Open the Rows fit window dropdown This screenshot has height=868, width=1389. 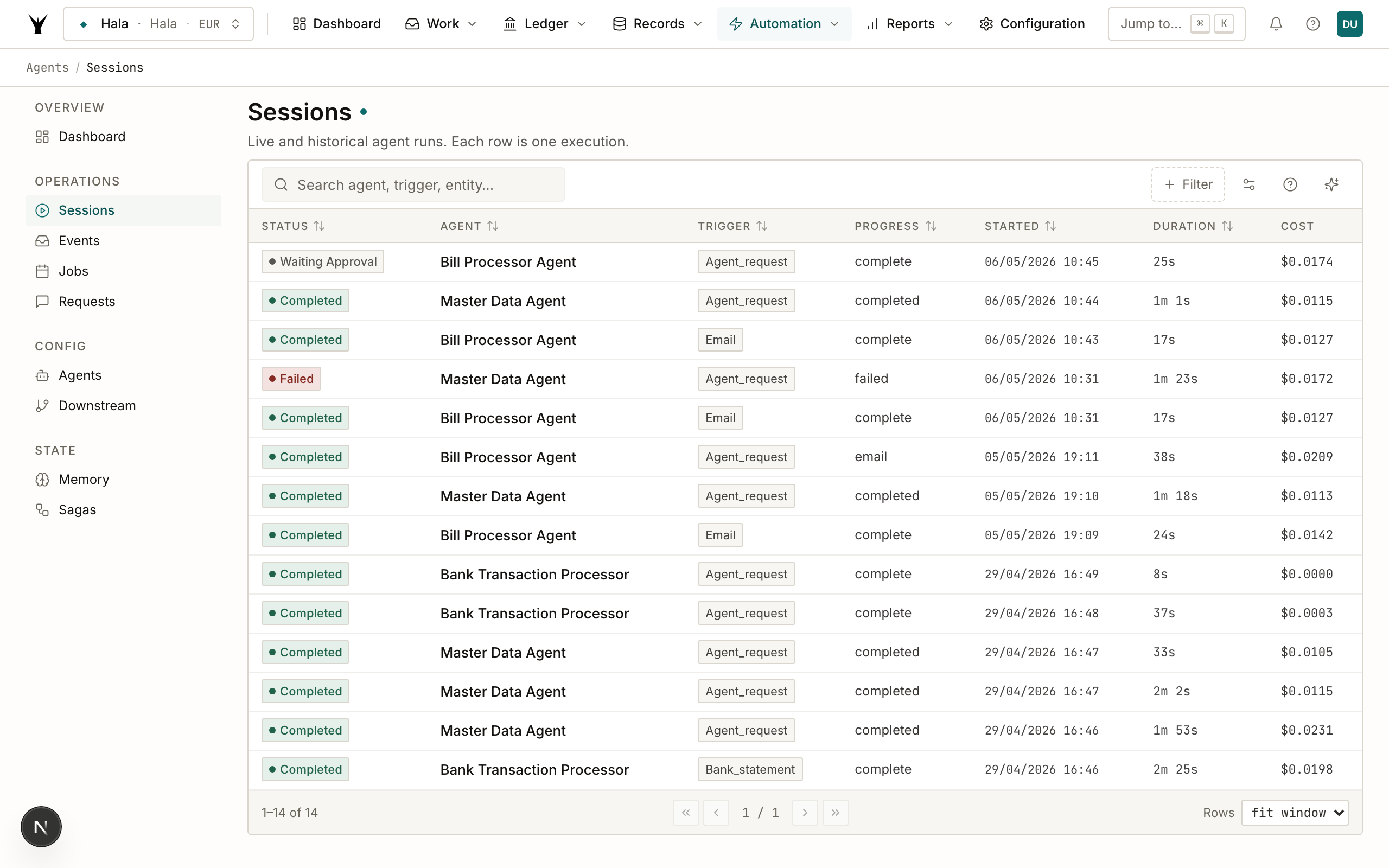1294,812
